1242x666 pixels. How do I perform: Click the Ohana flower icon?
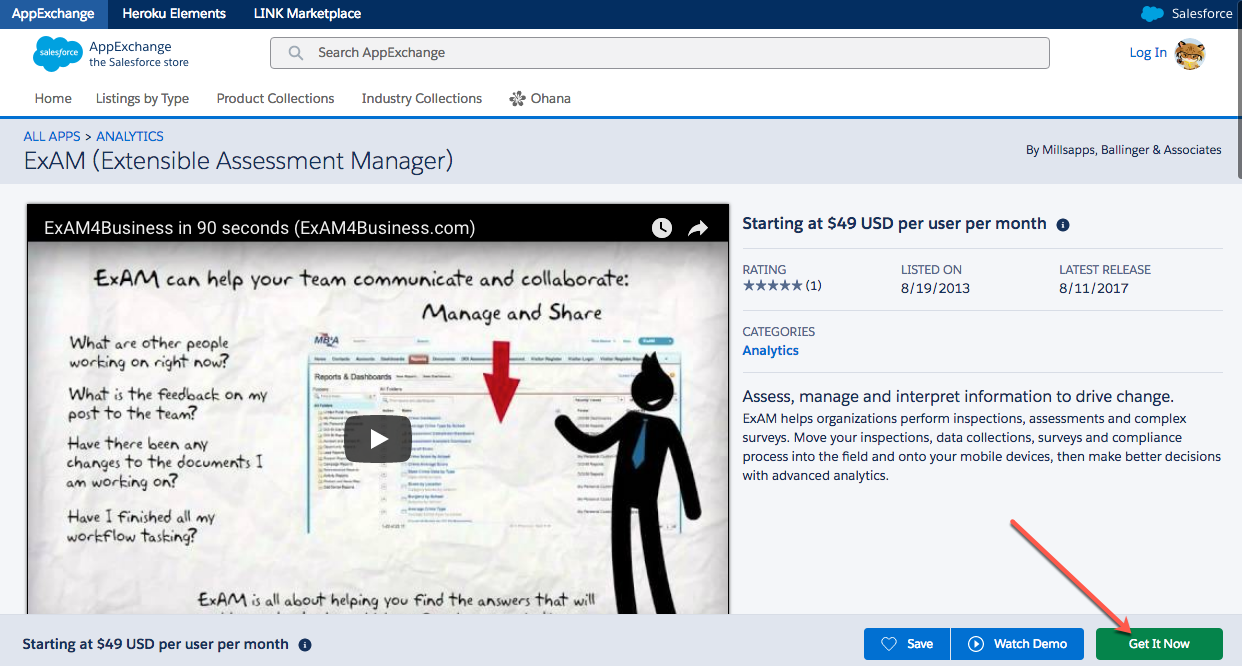pos(517,98)
